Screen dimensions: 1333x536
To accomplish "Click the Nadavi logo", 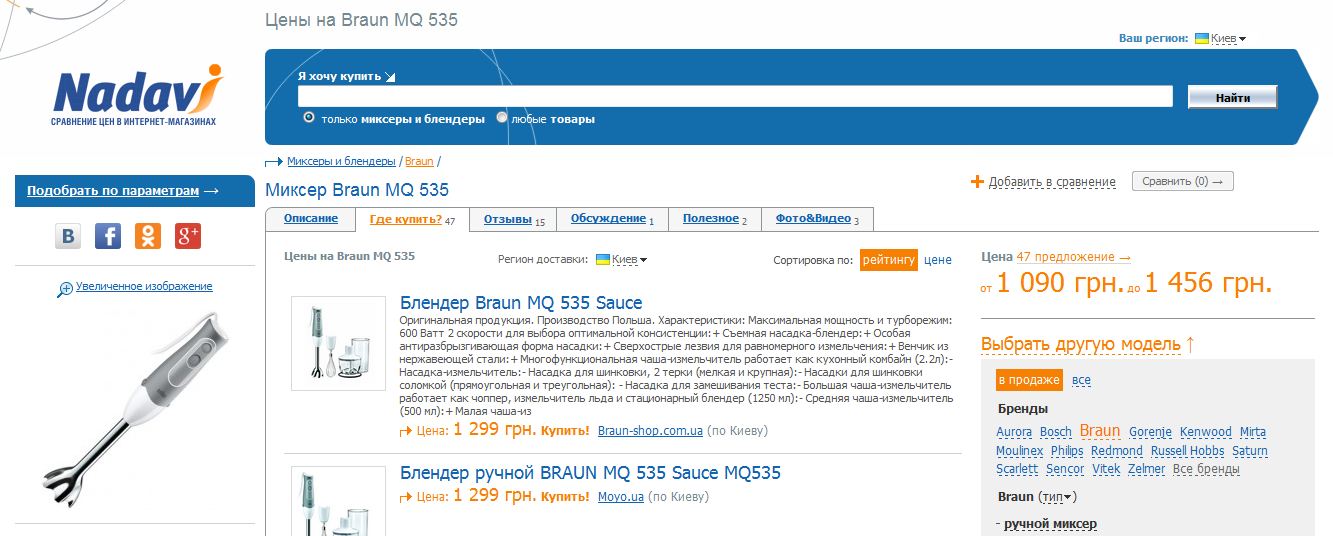I will tap(135, 97).
